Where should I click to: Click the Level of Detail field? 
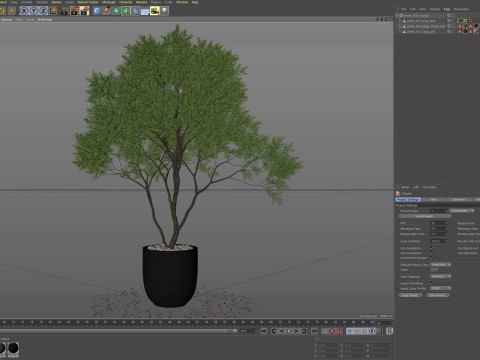pyautogui.click(x=439, y=241)
